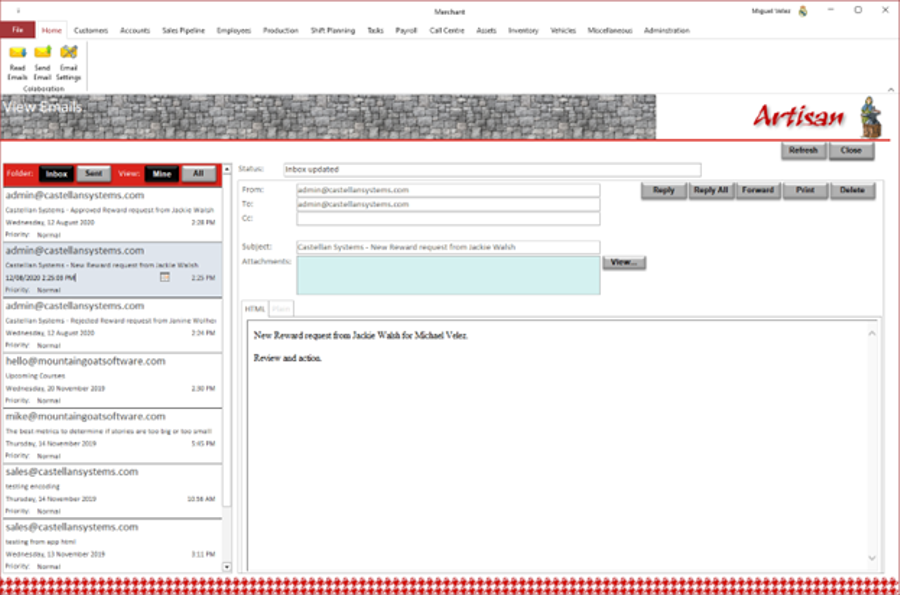Collapse the ribbon using the chevron arrow

(890, 90)
